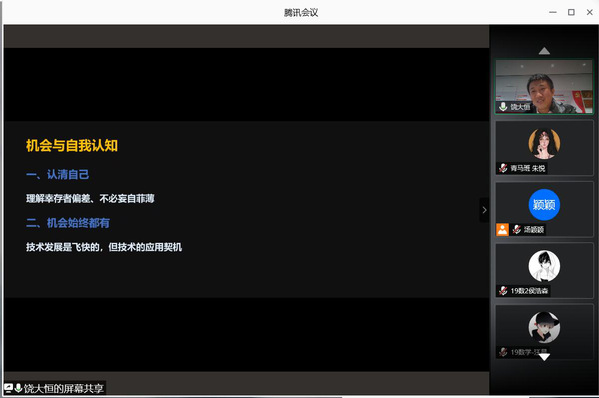The height and width of the screenshot is (398, 599).
Task: Click the slide heading 机会与自我认知
Action: point(72,146)
